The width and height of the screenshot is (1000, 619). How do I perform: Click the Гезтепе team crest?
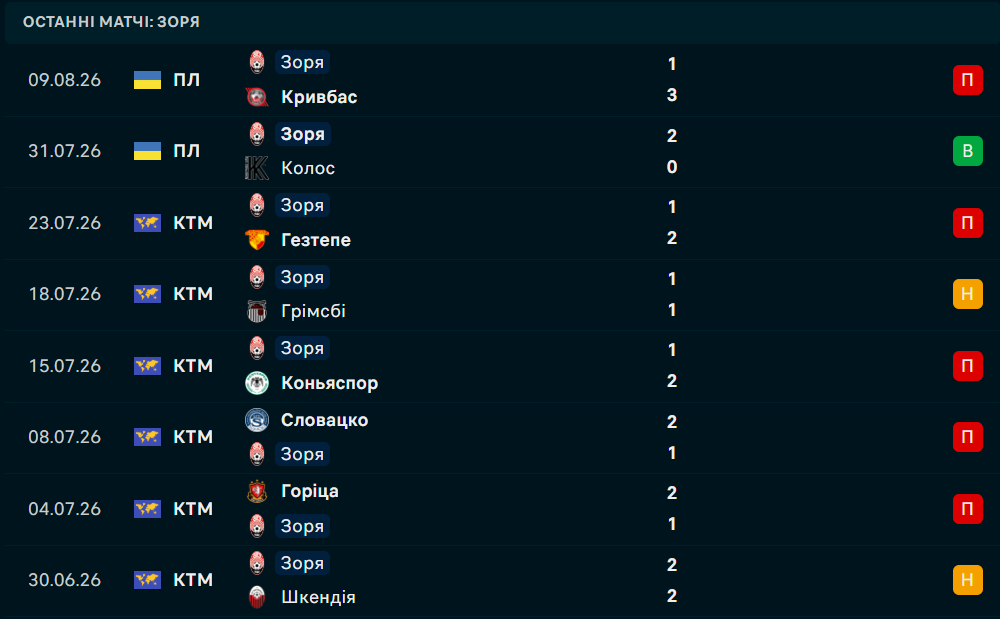(x=257, y=240)
